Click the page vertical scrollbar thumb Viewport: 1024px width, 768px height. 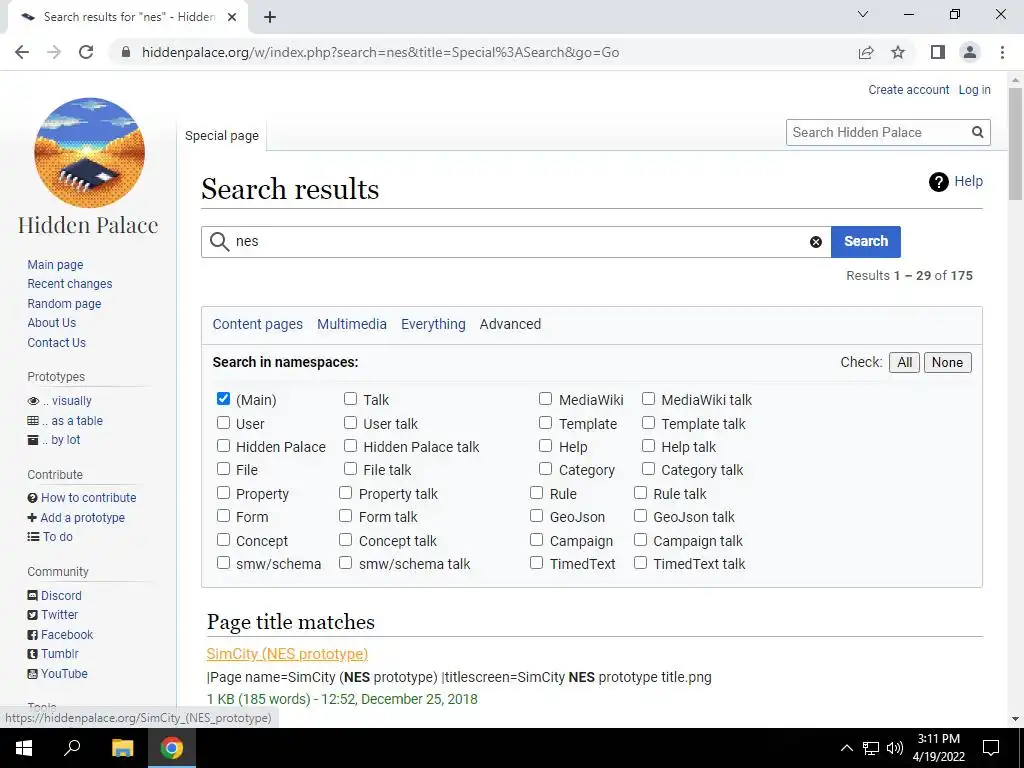click(x=1015, y=144)
